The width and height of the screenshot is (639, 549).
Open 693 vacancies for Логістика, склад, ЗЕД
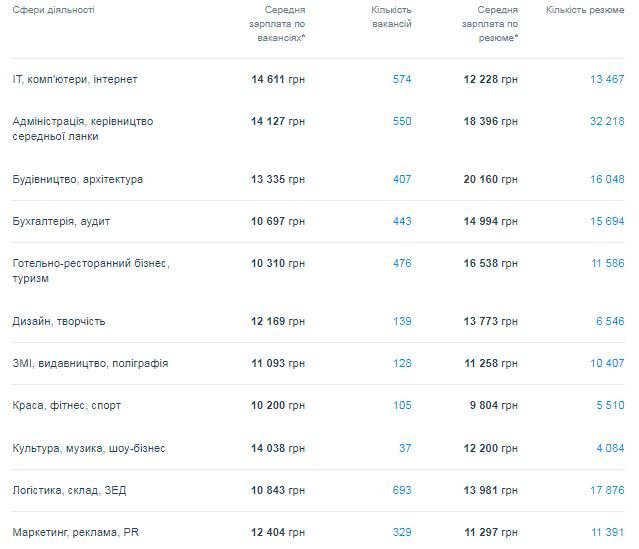coord(402,489)
